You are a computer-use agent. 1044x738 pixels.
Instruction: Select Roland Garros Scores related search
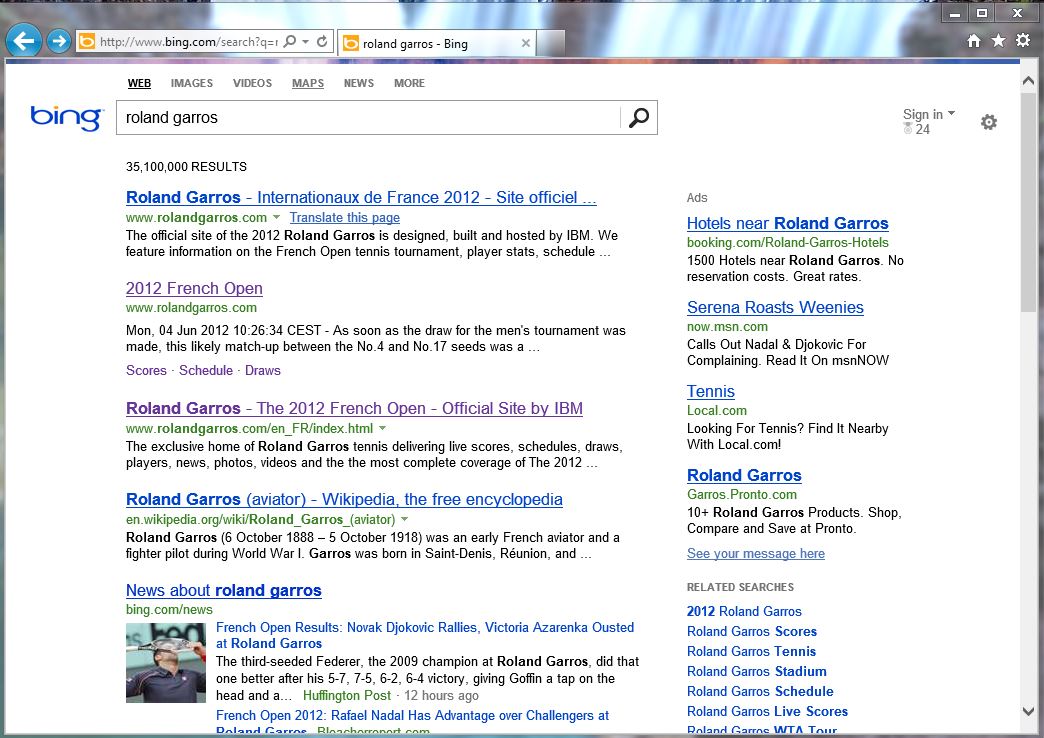click(752, 631)
